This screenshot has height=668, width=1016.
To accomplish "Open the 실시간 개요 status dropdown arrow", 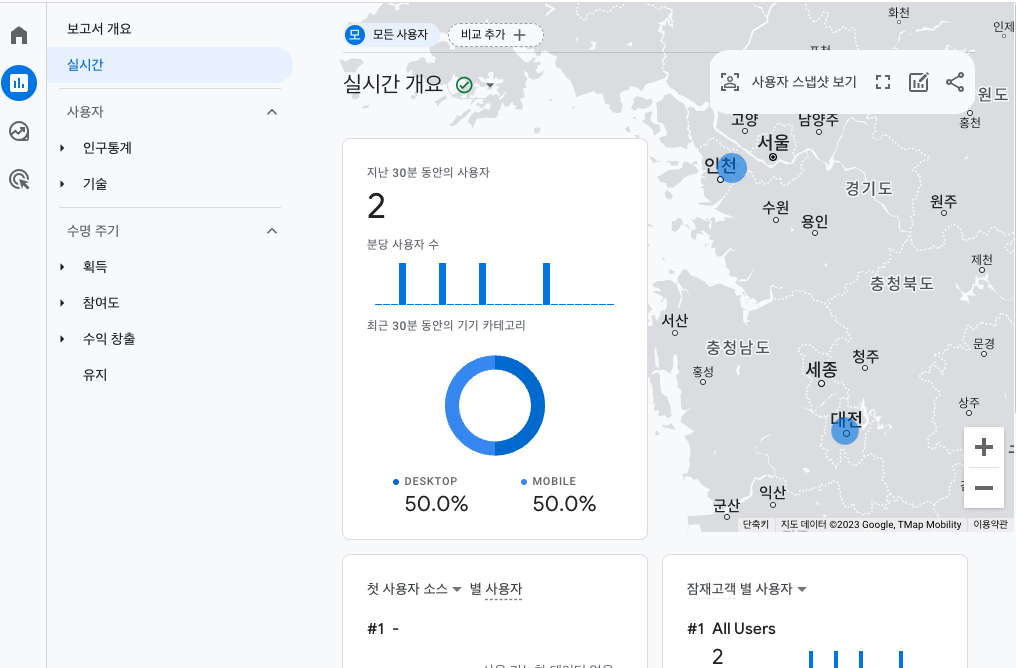I will coord(490,85).
